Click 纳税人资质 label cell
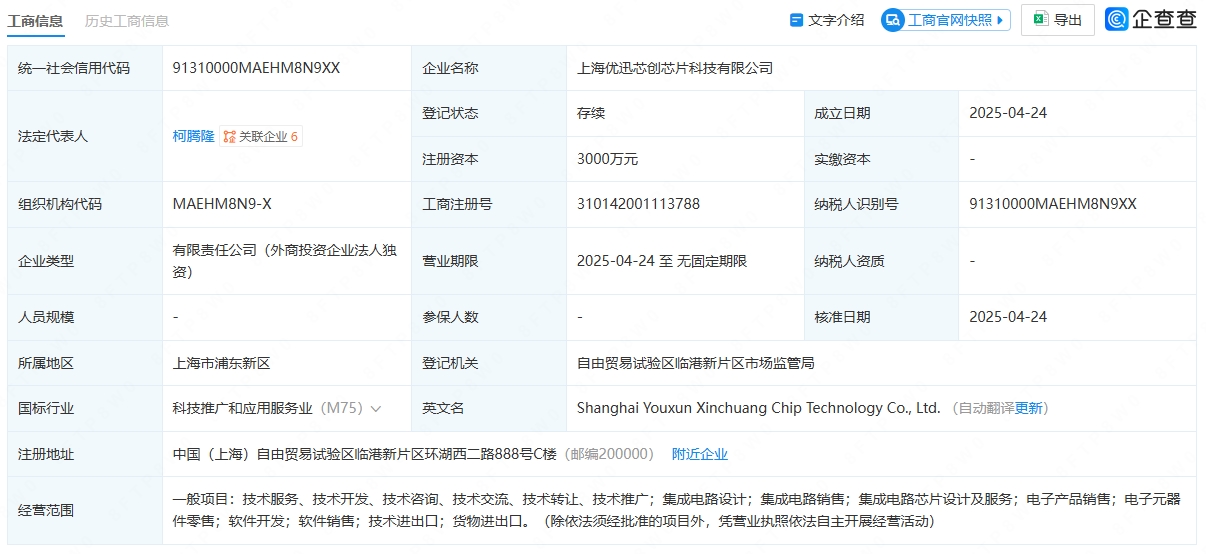 coord(881,261)
